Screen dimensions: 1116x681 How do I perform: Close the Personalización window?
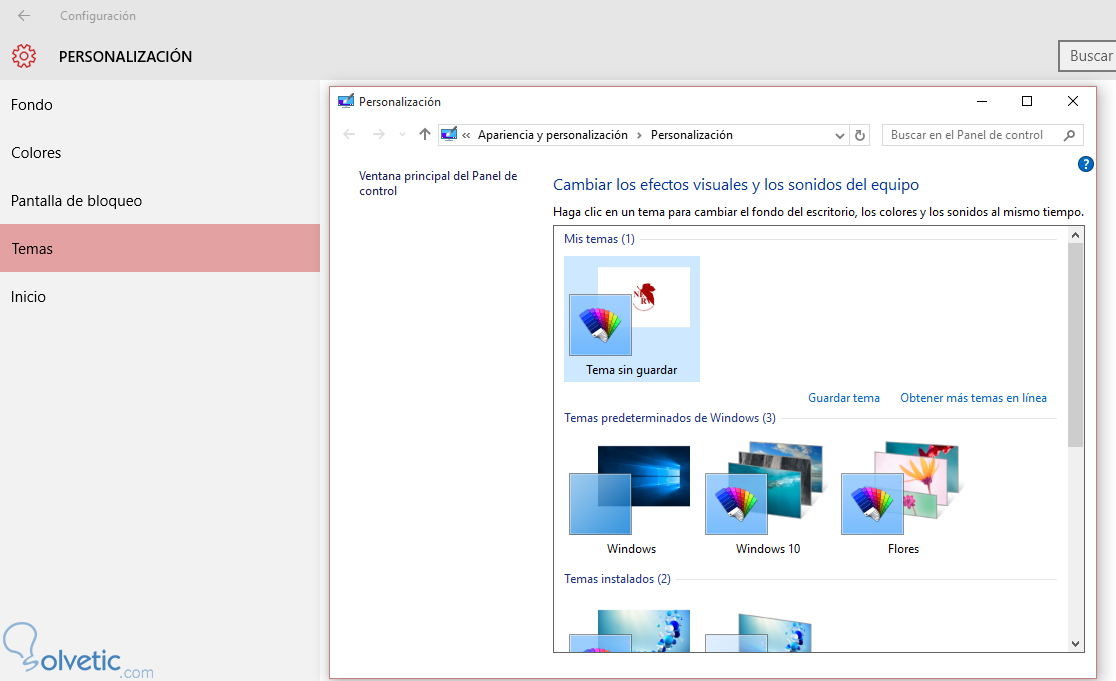pyautogui.click(x=1073, y=101)
